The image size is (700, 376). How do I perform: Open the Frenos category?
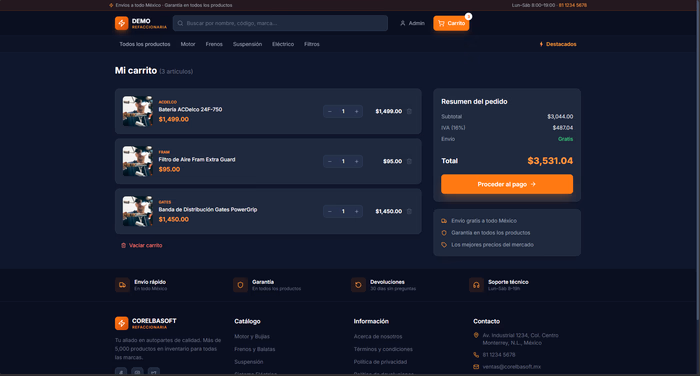tap(214, 44)
